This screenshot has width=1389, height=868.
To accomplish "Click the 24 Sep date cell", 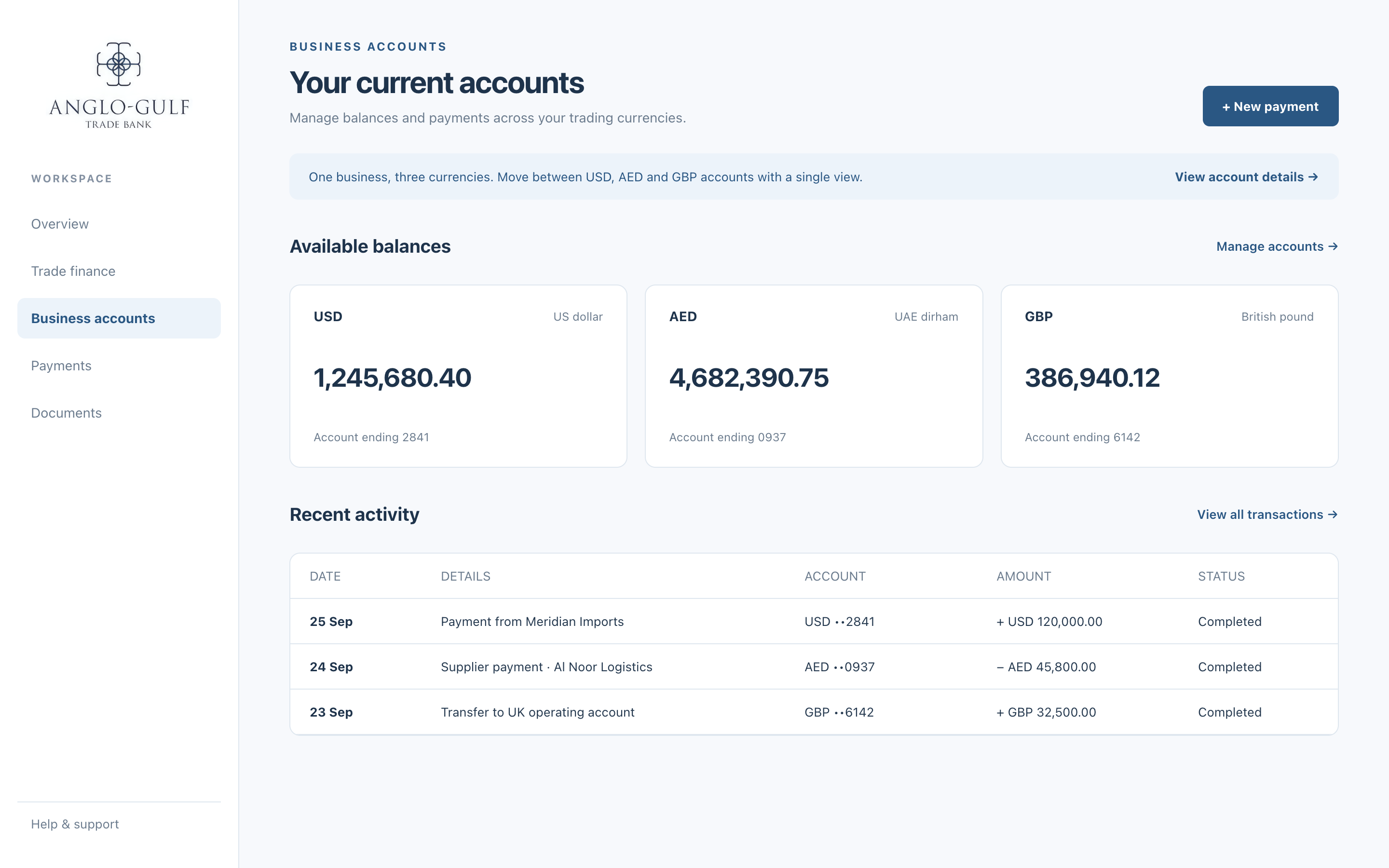I will 331,667.
